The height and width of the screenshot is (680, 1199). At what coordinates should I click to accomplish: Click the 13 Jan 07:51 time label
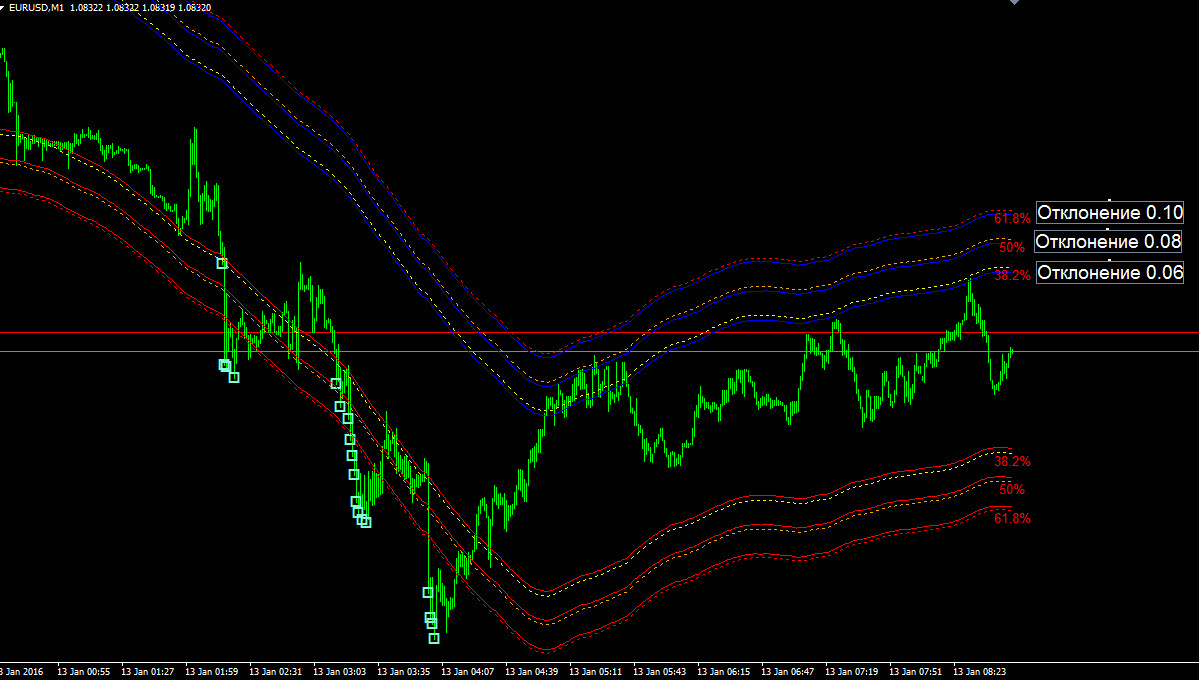(915, 672)
